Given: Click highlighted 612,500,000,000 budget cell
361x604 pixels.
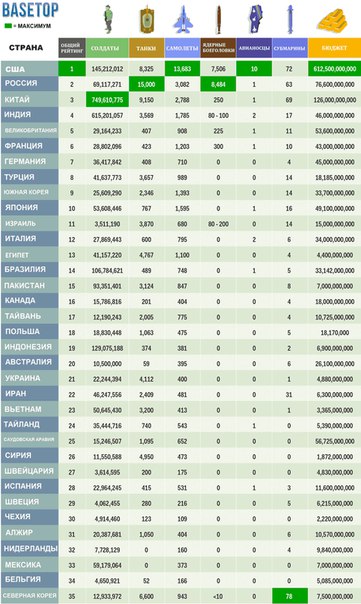Looking at the screenshot, I should [334, 69].
